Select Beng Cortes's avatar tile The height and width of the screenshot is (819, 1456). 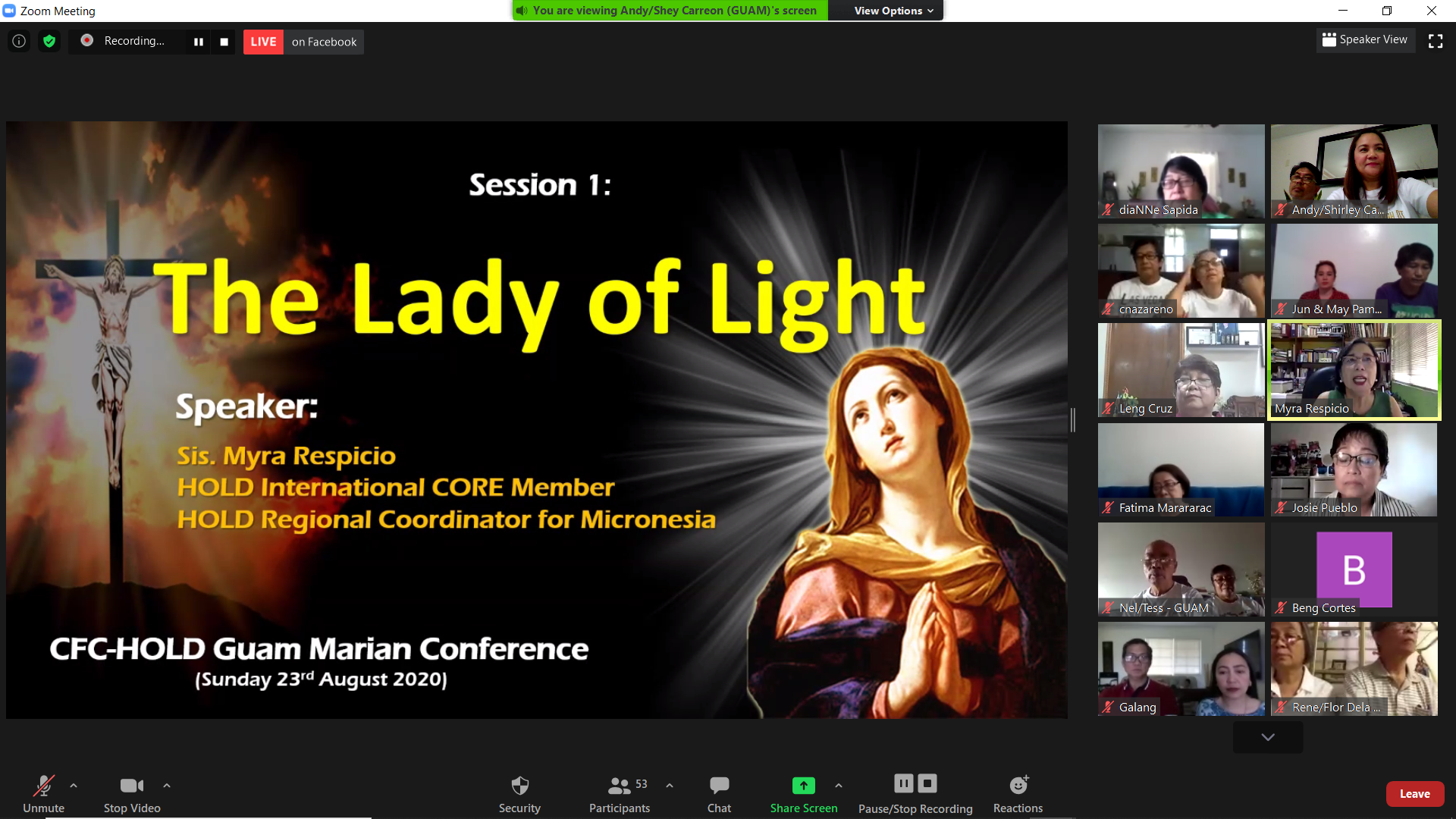pyautogui.click(x=1354, y=570)
